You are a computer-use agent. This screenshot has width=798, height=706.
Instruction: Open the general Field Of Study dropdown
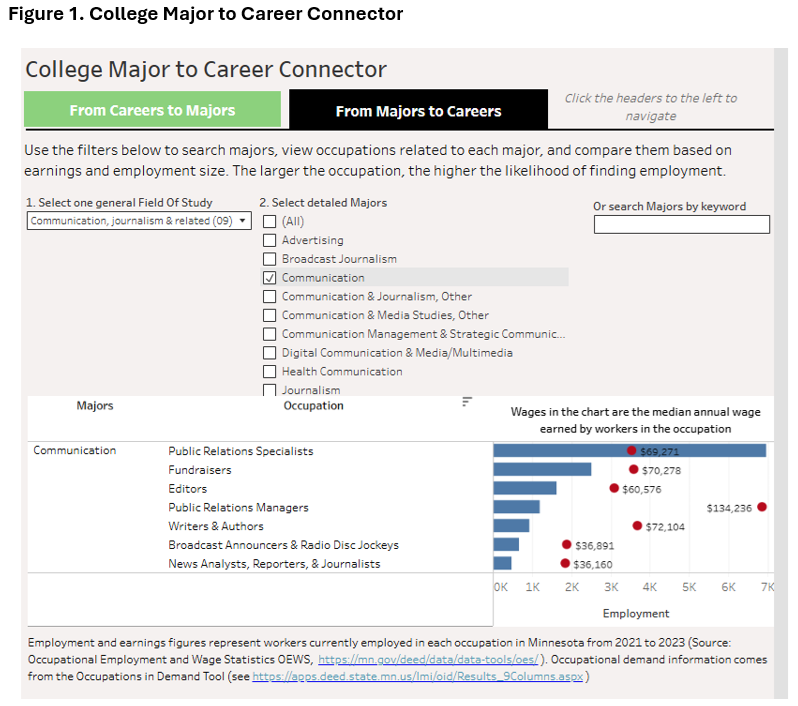(140, 221)
